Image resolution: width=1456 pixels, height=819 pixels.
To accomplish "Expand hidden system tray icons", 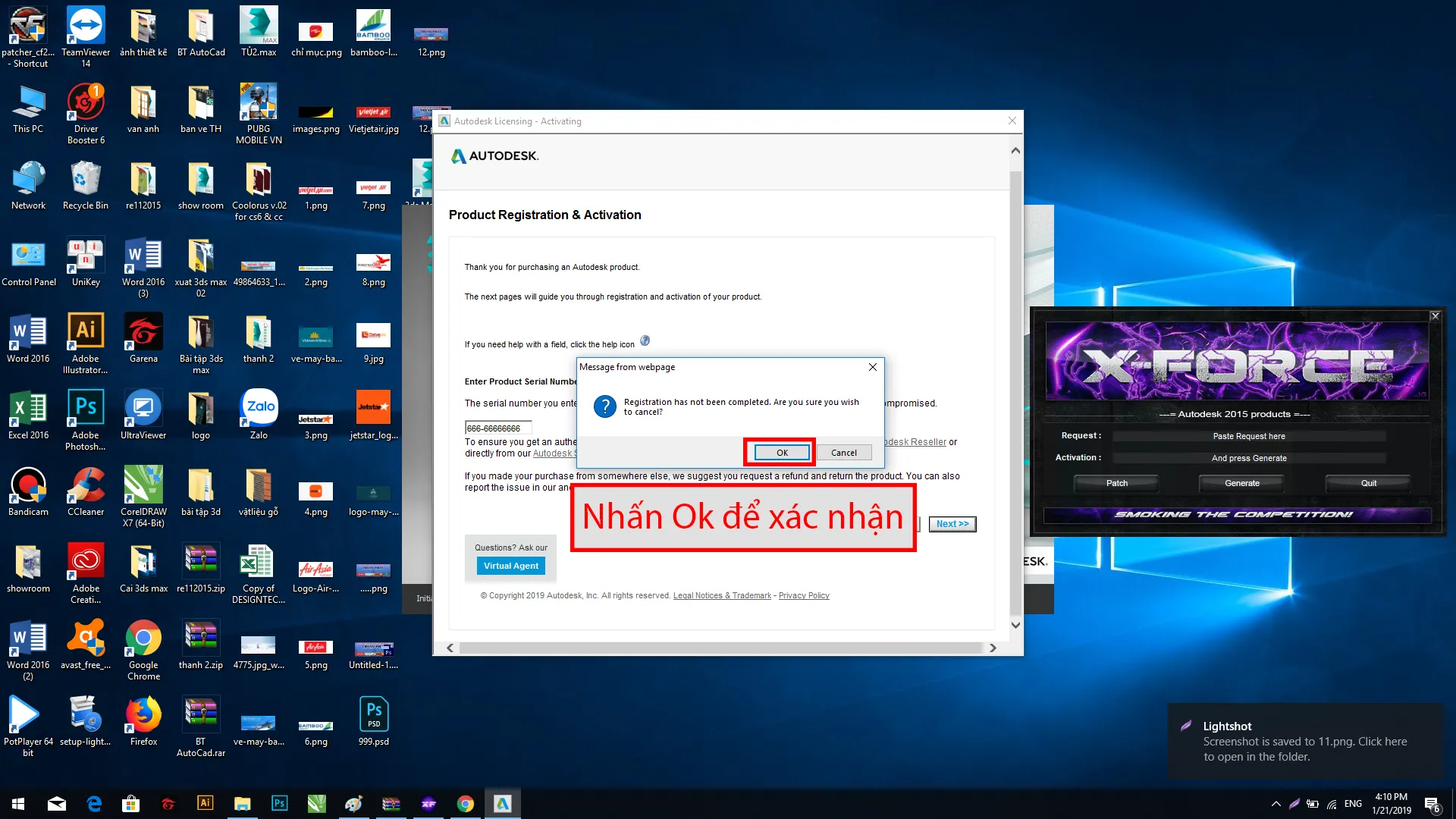I will click(1276, 804).
